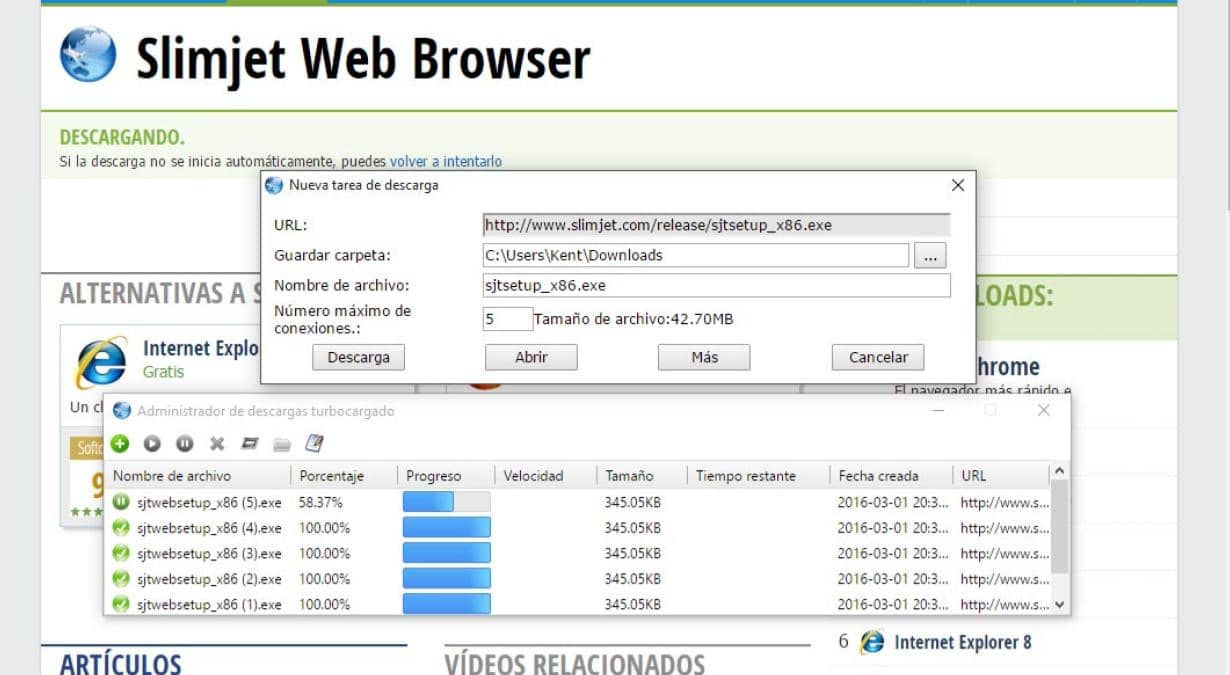Sort by URL column header
This screenshot has width=1230, height=675.
[x=1001, y=476]
